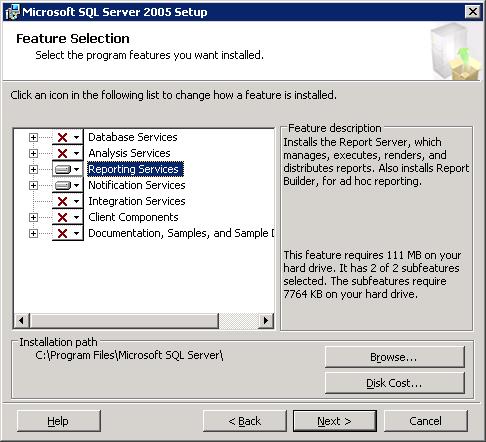
Task: Click the setup icon in the title bar
Action: (x=12, y=12)
